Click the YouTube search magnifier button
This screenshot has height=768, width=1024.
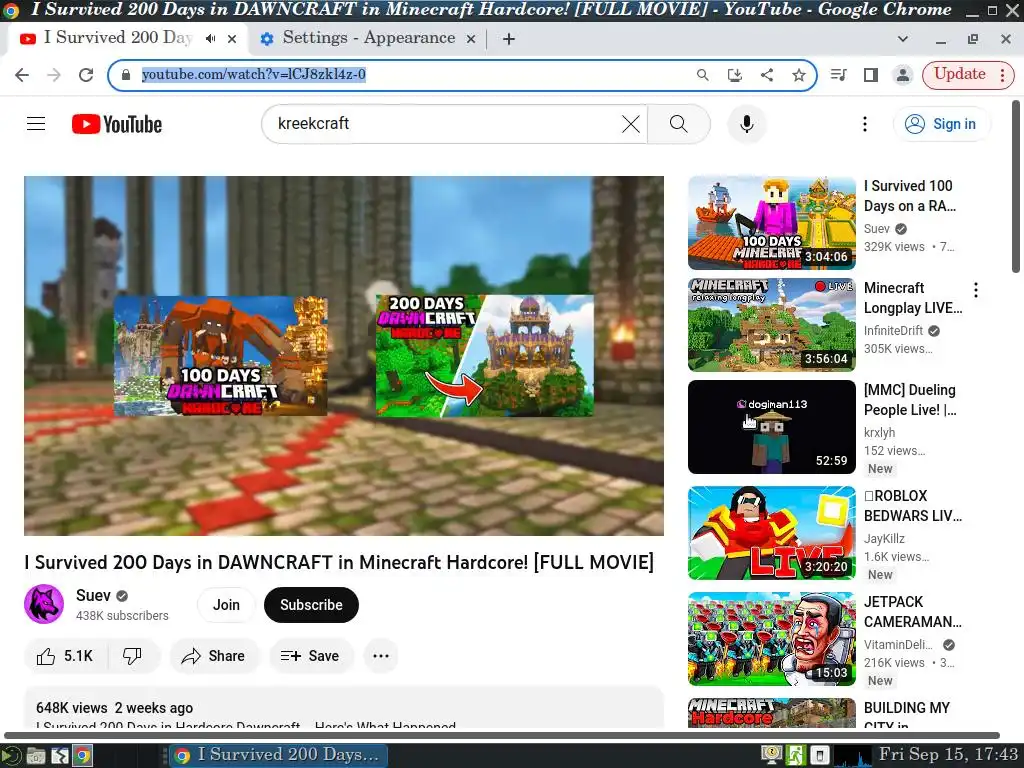[x=679, y=124]
